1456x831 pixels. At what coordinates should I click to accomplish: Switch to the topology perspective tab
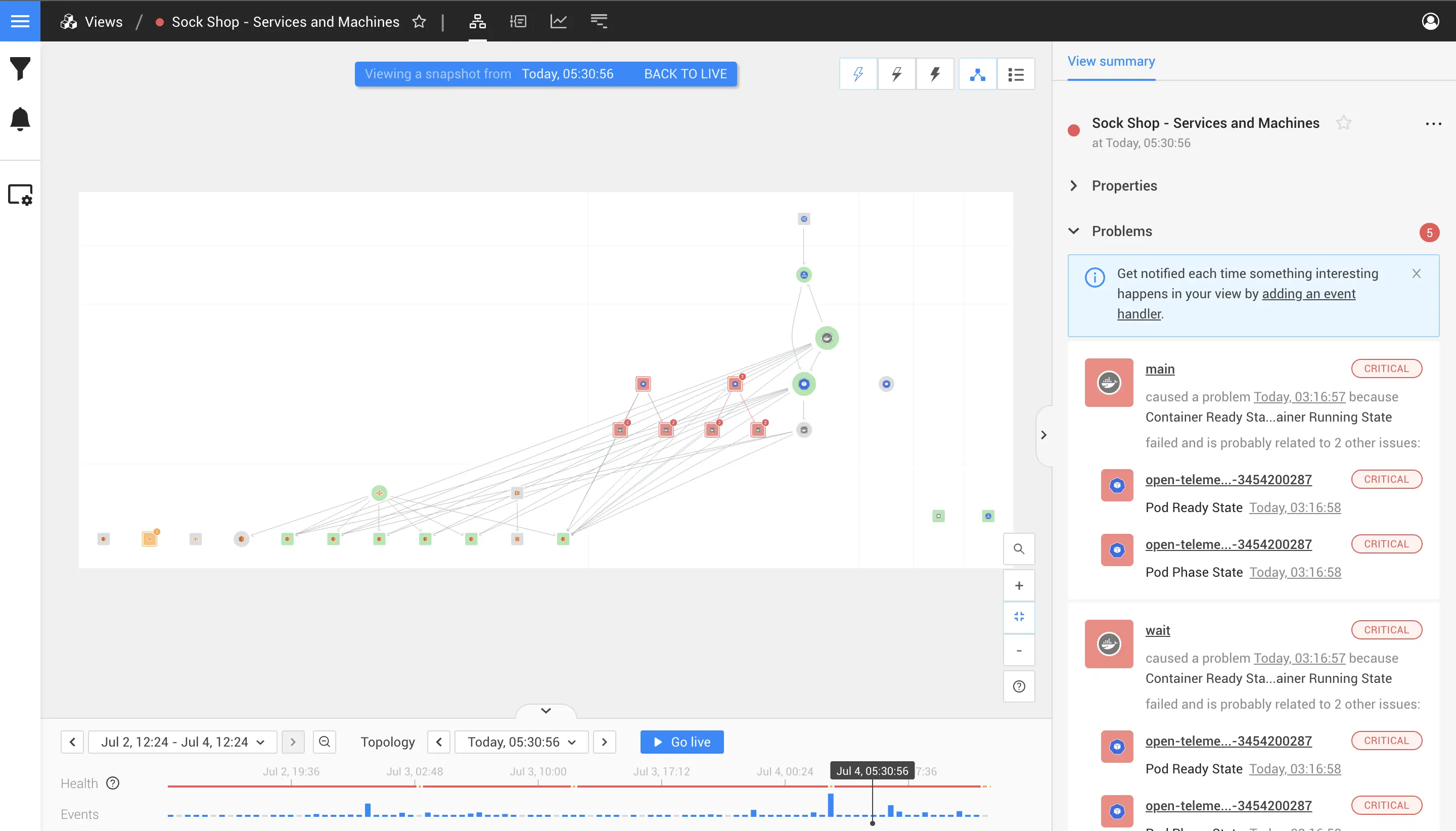pyautogui.click(x=477, y=22)
